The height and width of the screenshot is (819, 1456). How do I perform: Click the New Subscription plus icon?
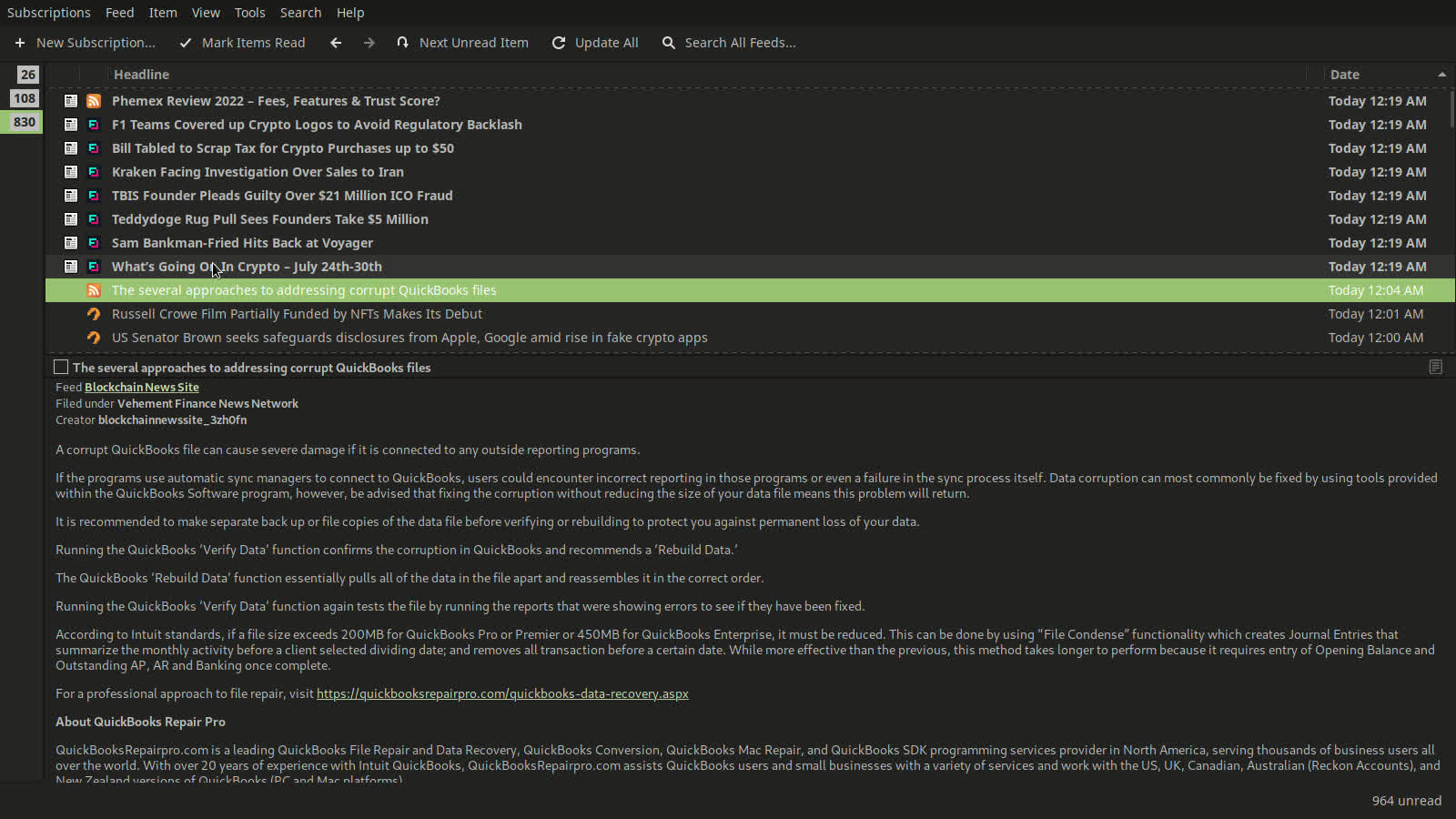click(20, 43)
